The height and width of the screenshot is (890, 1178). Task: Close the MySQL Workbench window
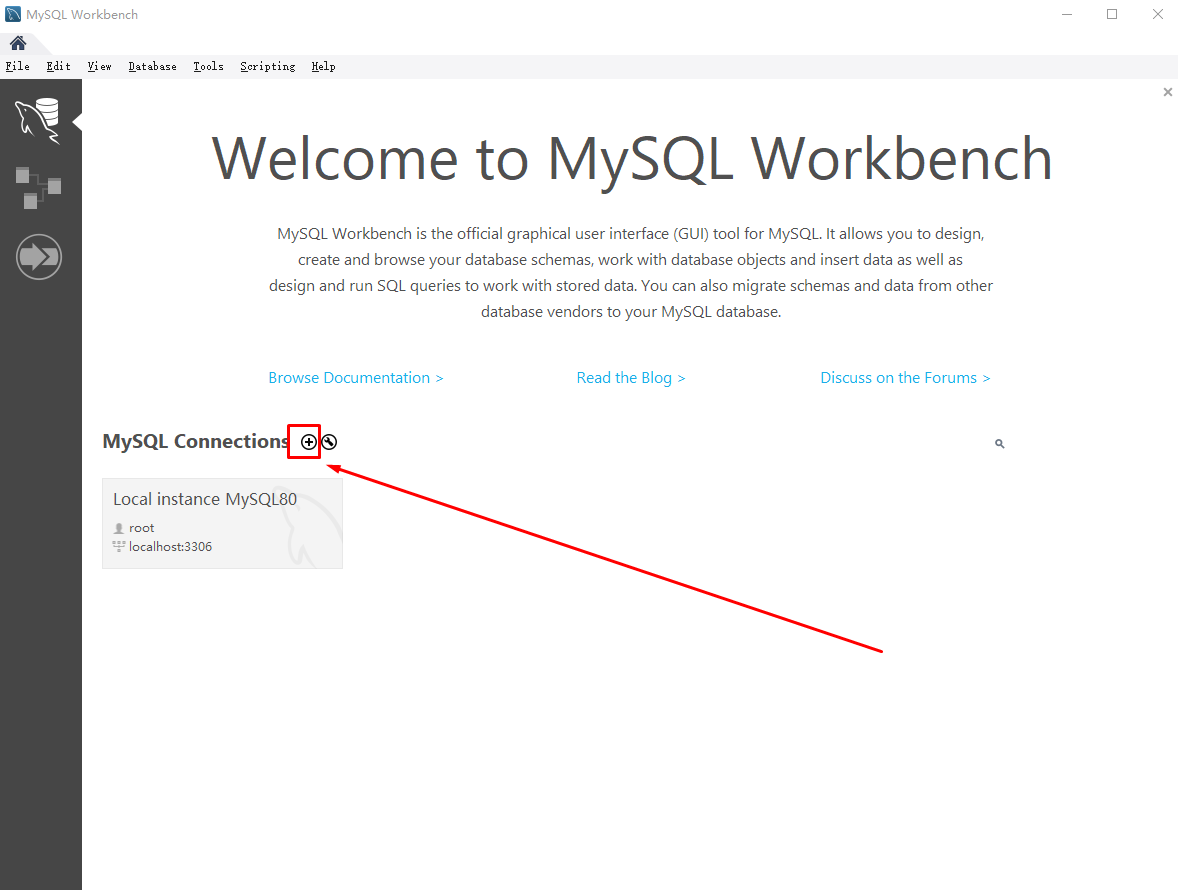(x=1158, y=14)
